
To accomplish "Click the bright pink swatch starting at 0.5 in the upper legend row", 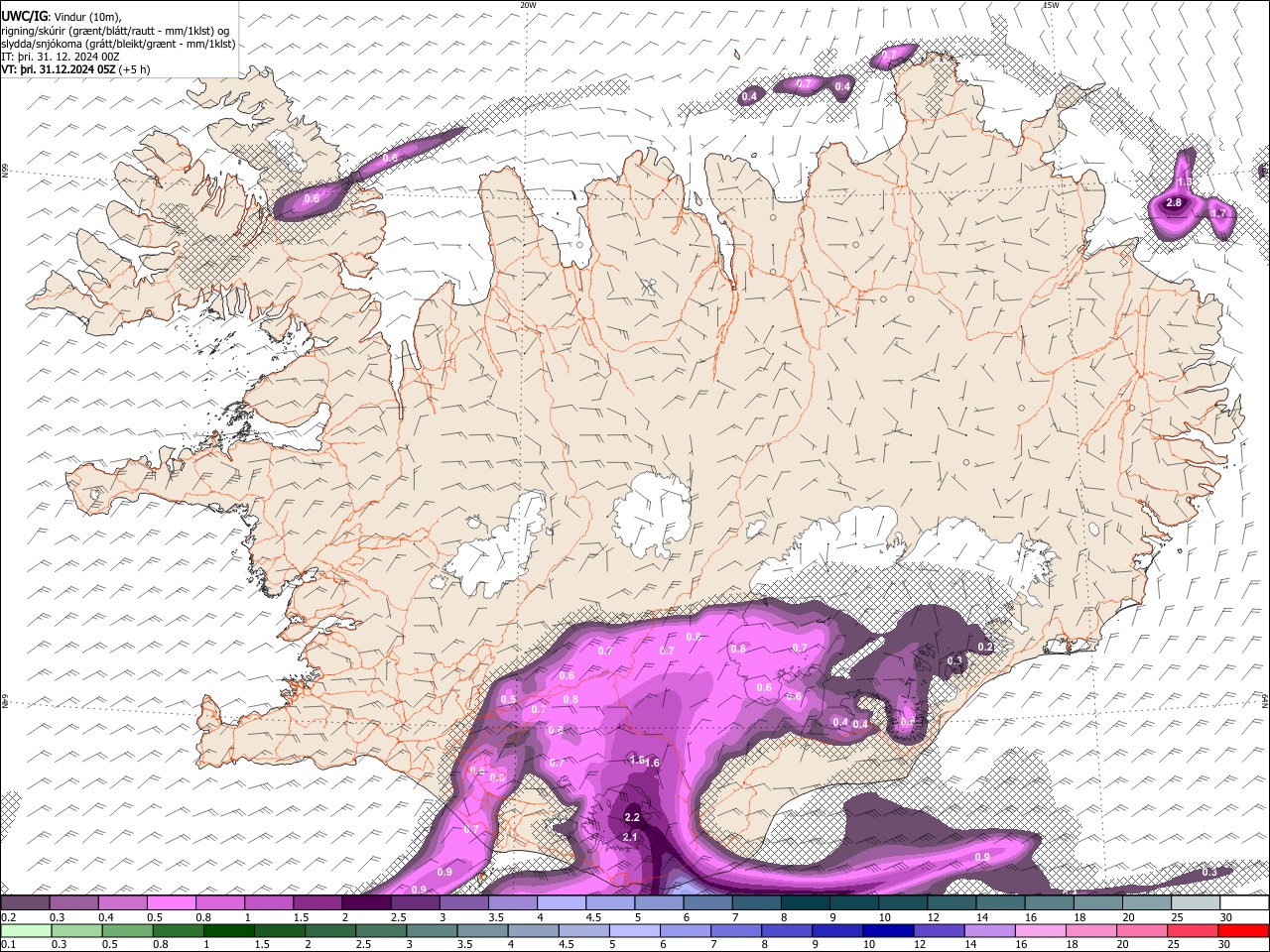I will point(171,903).
